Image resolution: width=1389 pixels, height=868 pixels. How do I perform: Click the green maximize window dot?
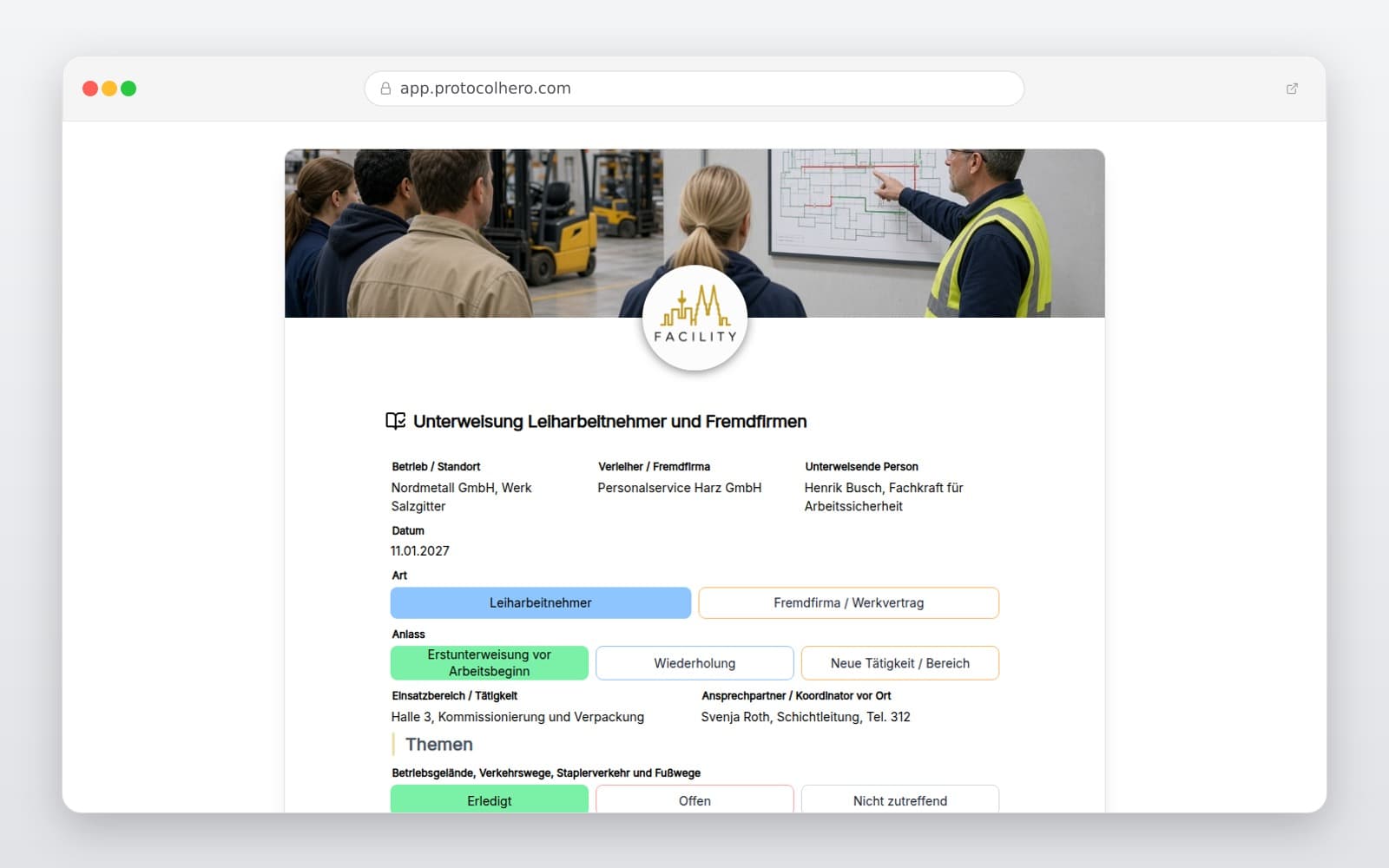pyautogui.click(x=128, y=89)
